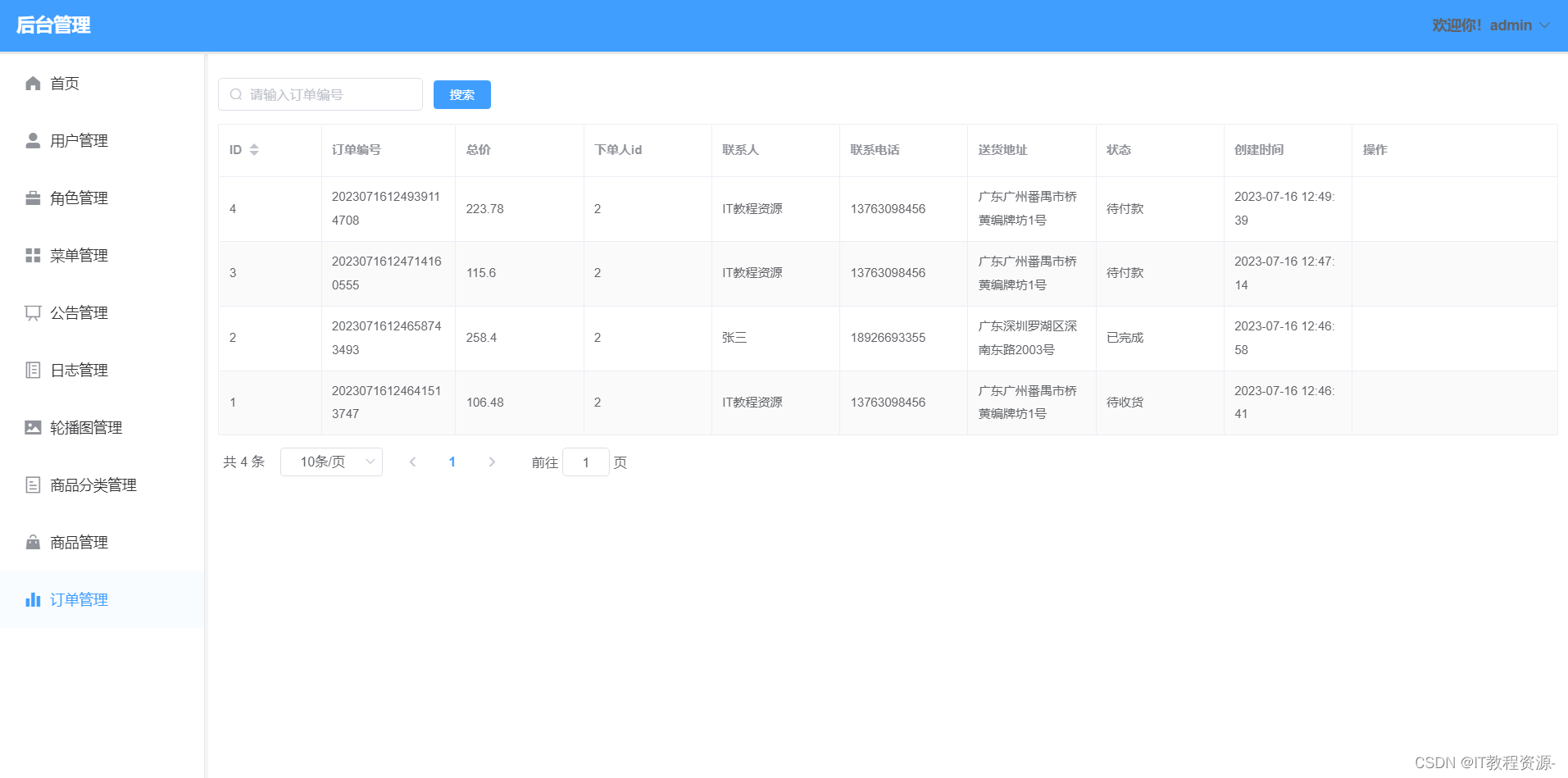The image size is (1568, 778).
Task: Click the notebook icon beside 日志管理
Action: [x=33, y=371]
